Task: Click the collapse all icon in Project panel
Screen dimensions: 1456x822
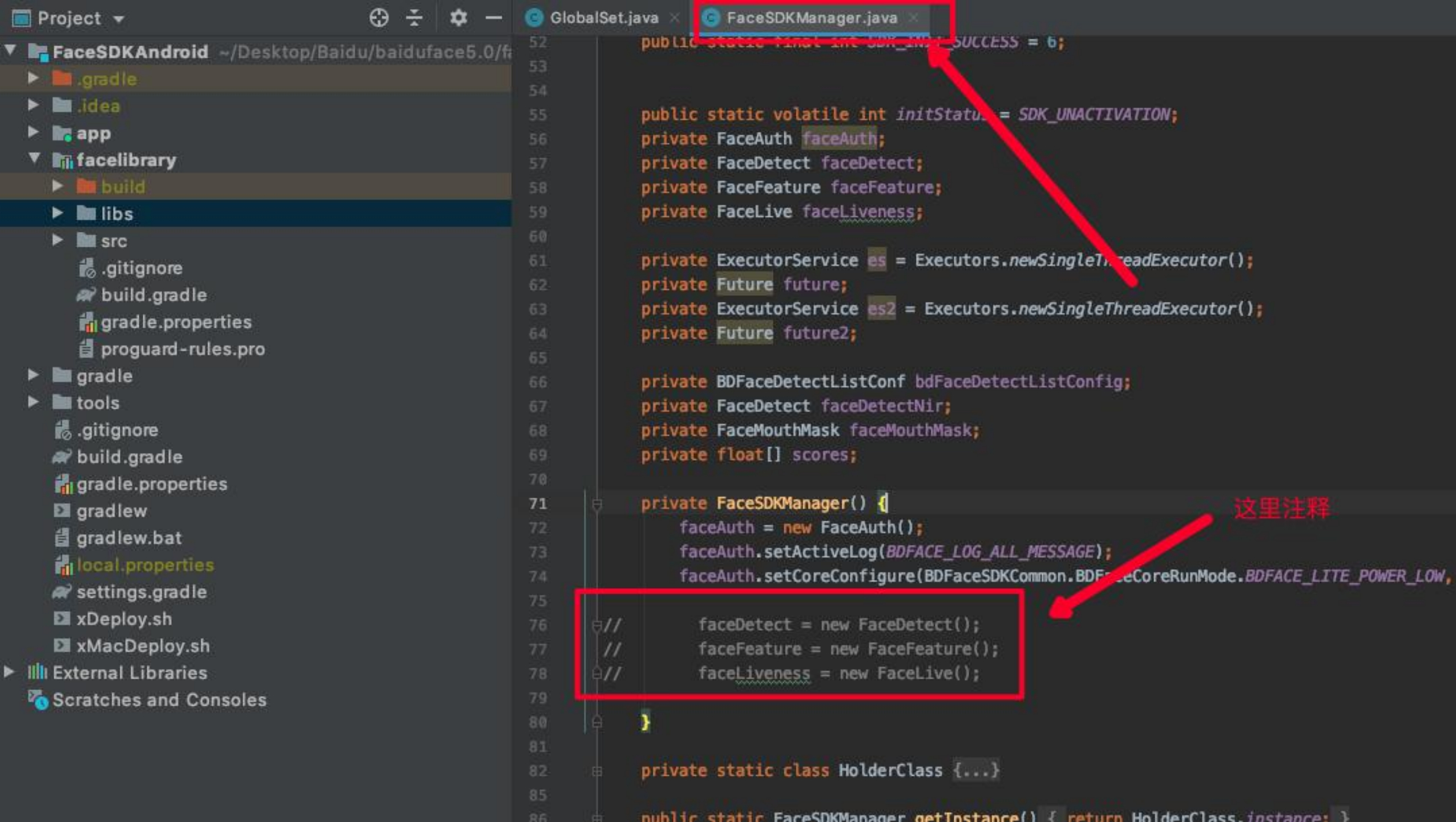Action: click(x=414, y=18)
